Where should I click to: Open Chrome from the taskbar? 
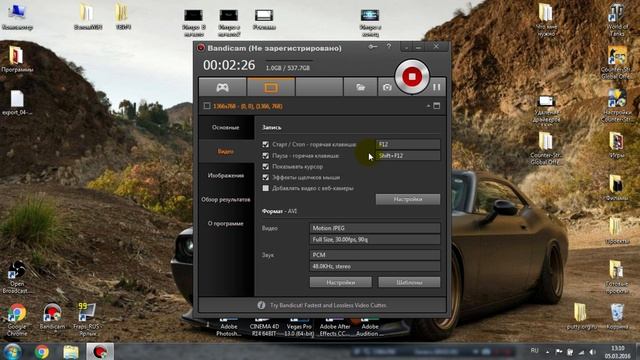point(41,351)
